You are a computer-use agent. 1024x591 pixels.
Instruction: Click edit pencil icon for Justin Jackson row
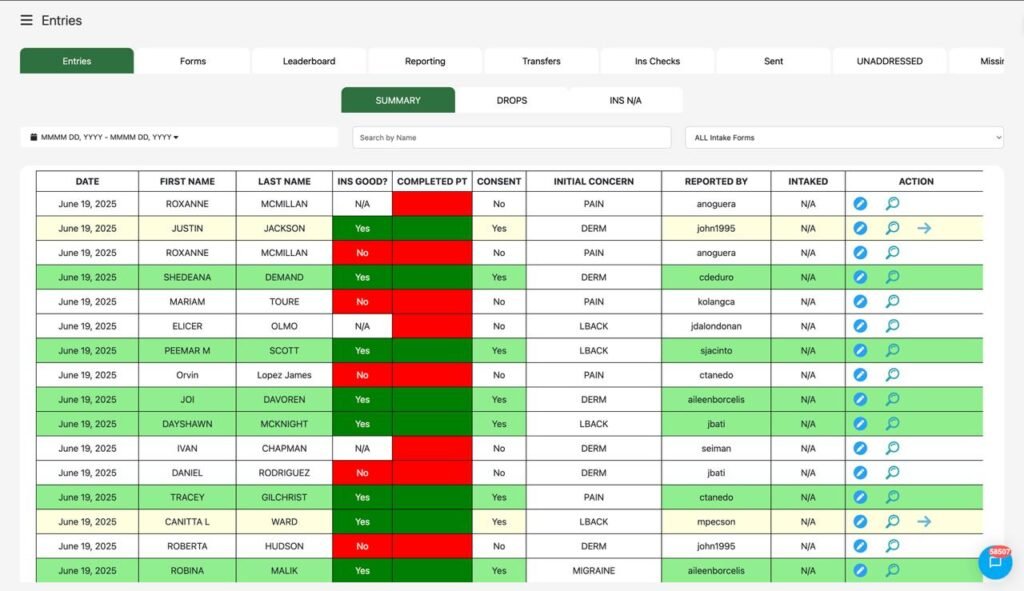click(x=860, y=228)
